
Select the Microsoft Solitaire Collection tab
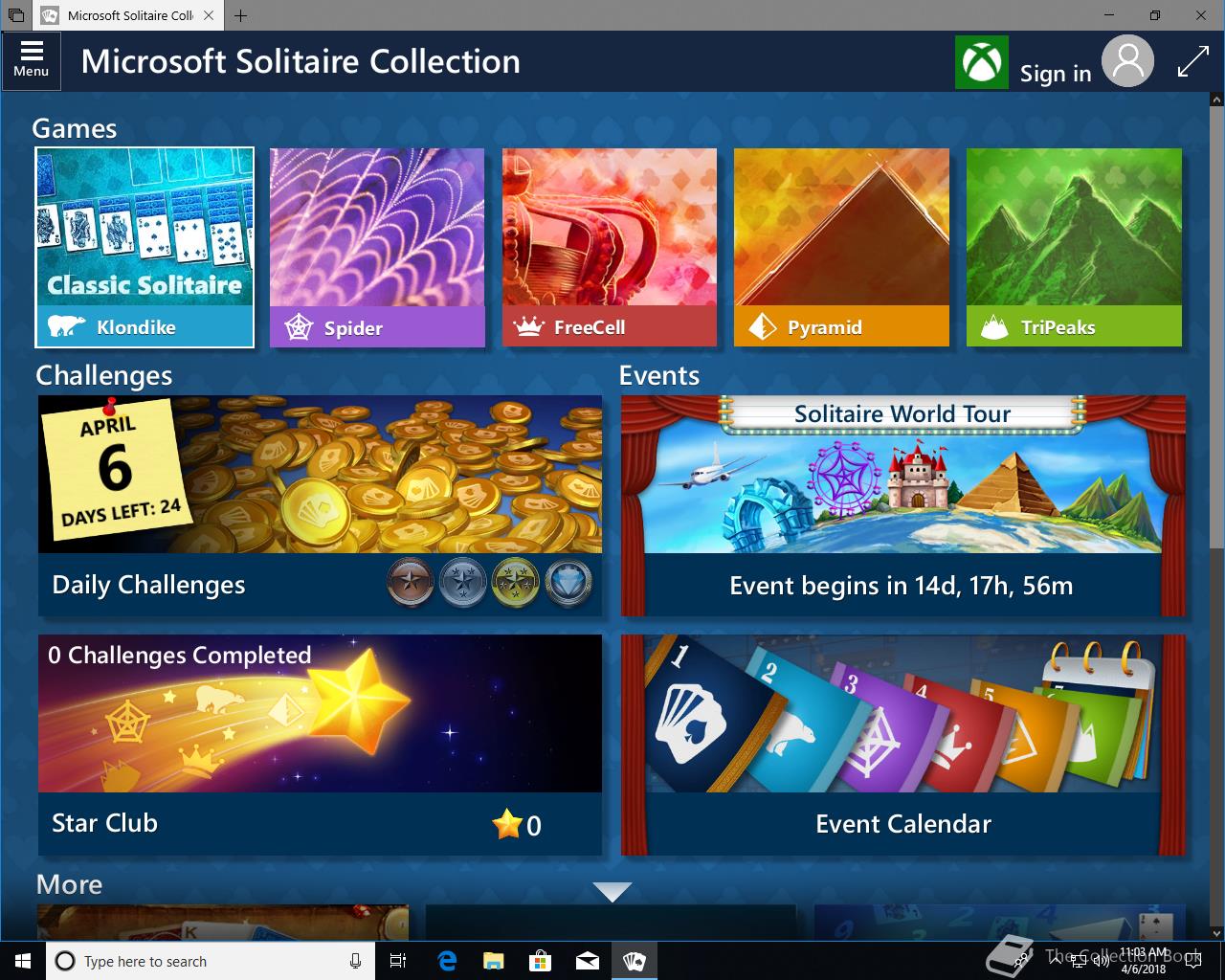128,15
